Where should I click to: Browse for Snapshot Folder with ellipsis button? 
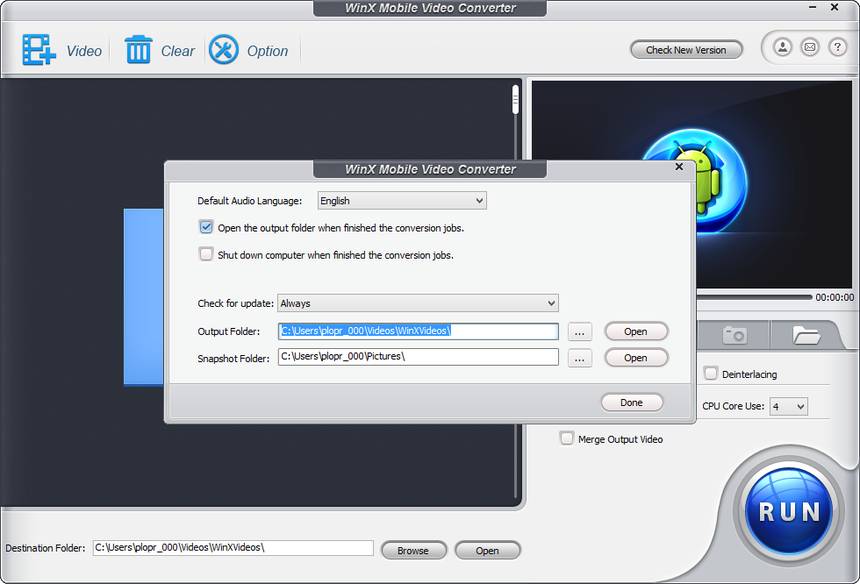(580, 359)
